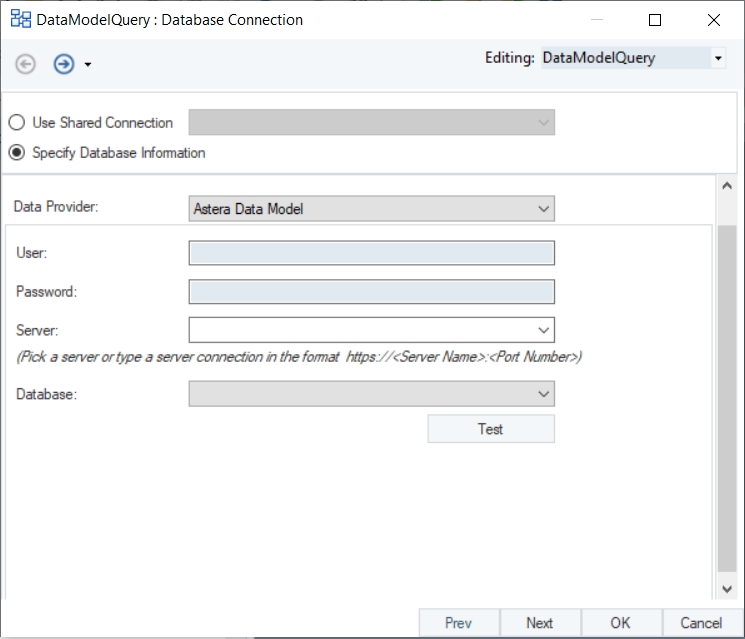This screenshot has height=639, width=745.
Task: Open the Editing DataModelQuery dropdown
Action: pos(718,59)
